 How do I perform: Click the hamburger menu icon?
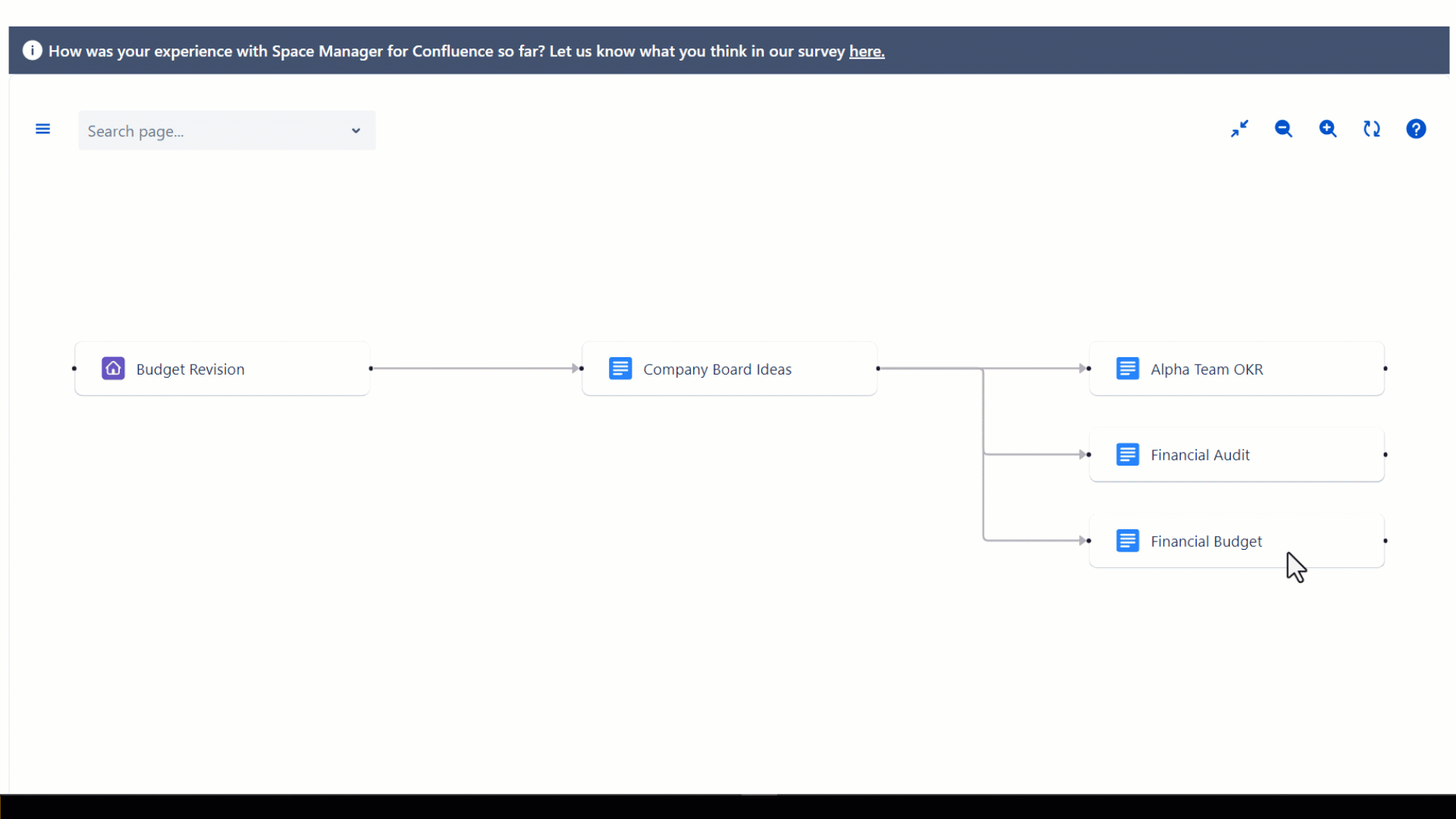click(43, 129)
